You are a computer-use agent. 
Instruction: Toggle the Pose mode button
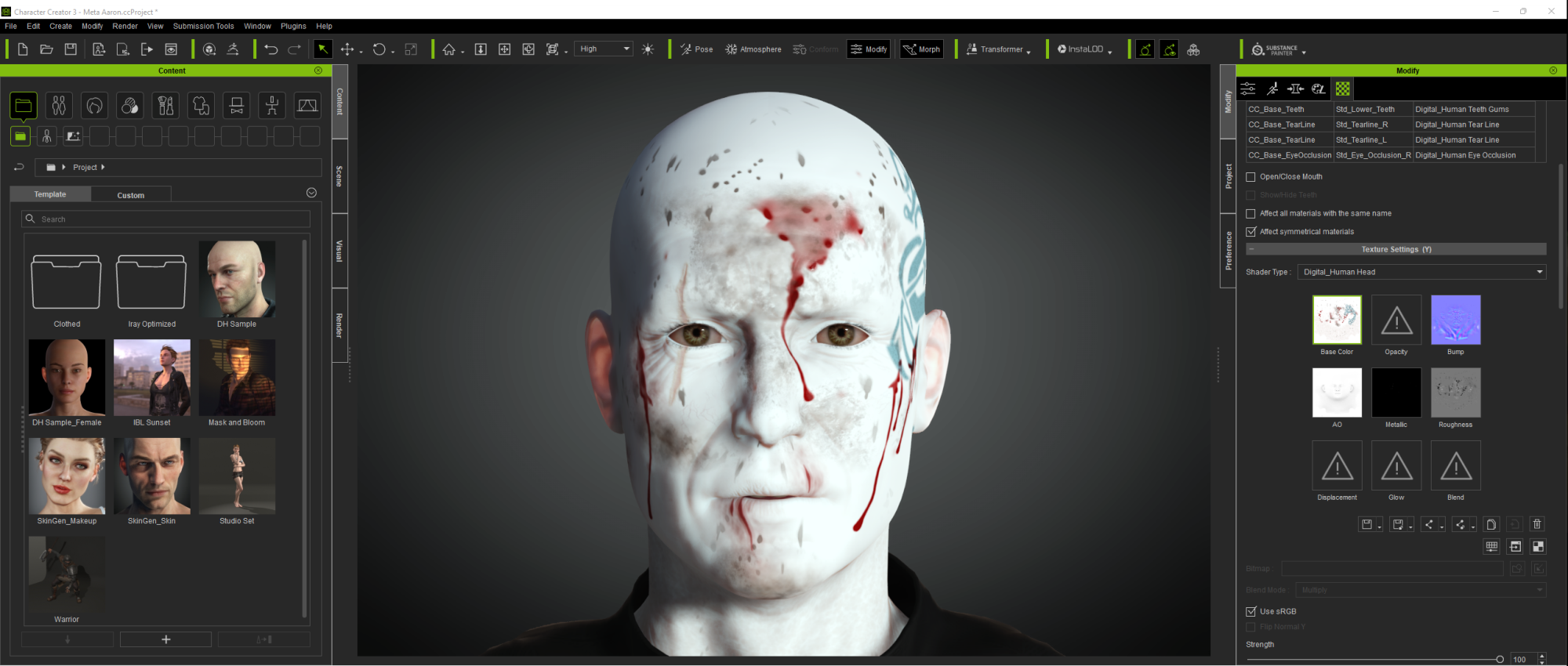coord(696,49)
